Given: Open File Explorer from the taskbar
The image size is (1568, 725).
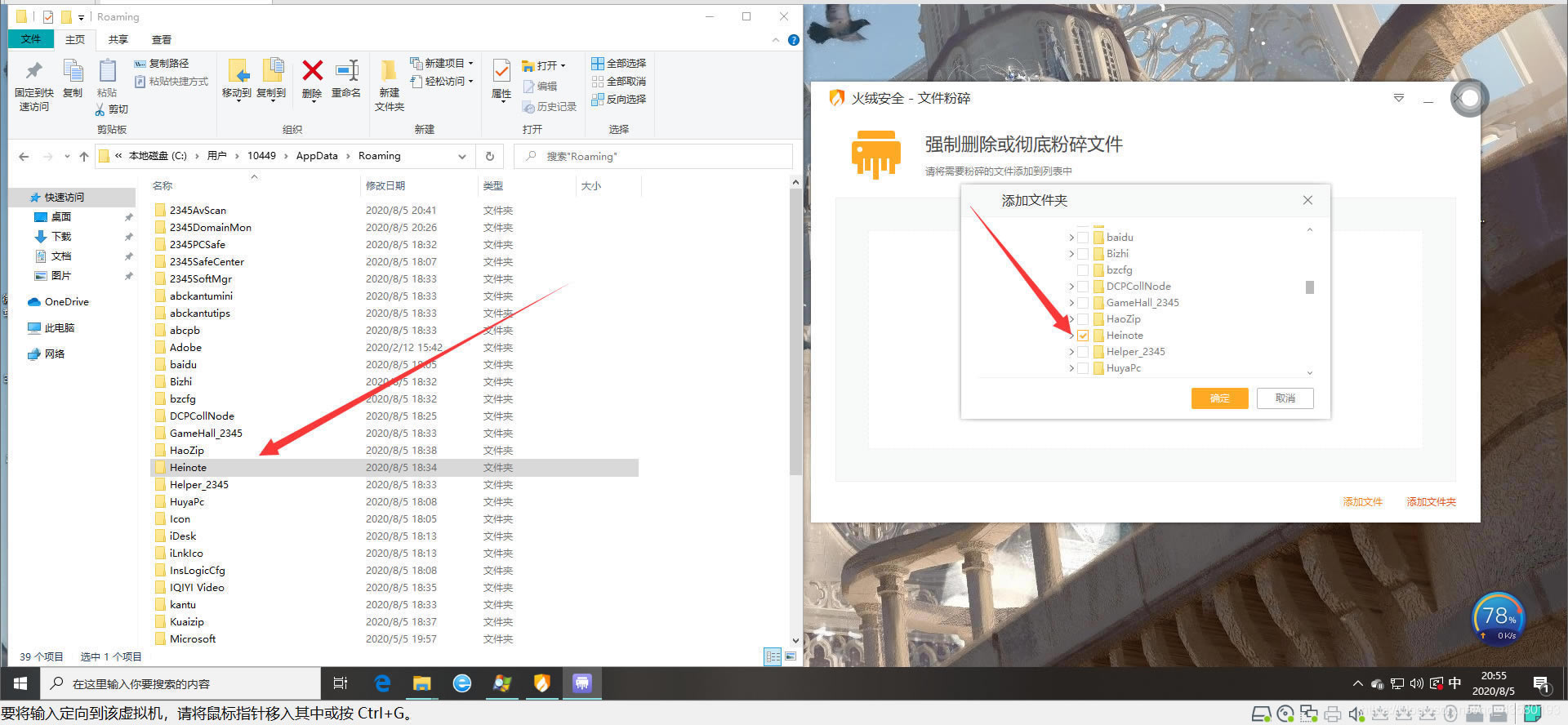Looking at the screenshot, I should pos(421,683).
